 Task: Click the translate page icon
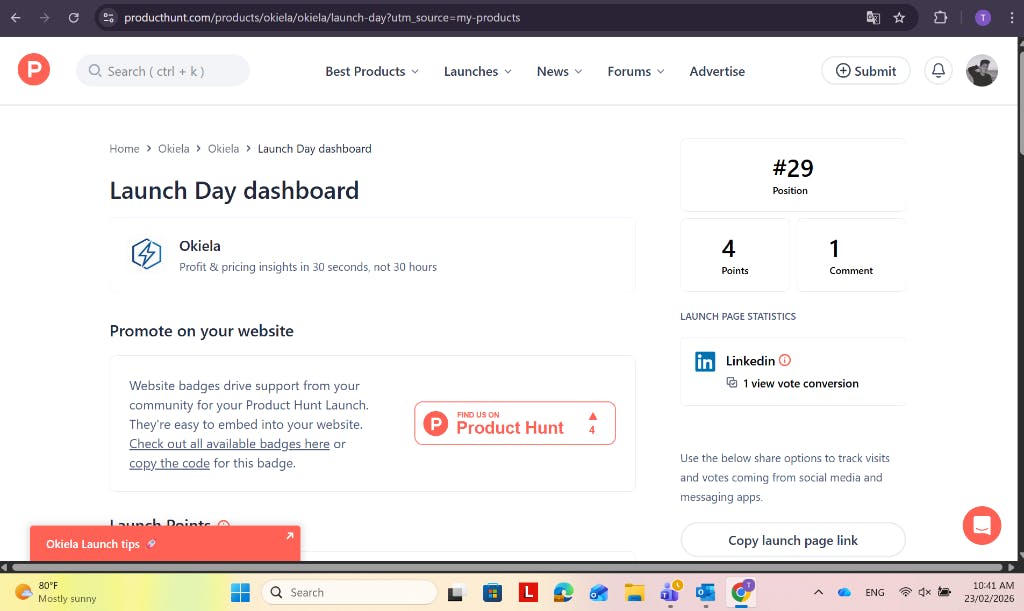point(873,18)
